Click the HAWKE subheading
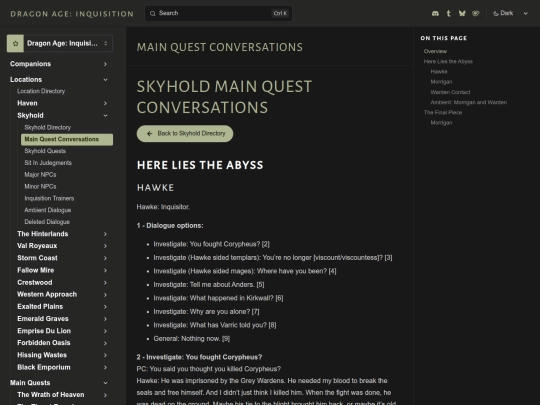This screenshot has width=540, height=405. point(155,188)
